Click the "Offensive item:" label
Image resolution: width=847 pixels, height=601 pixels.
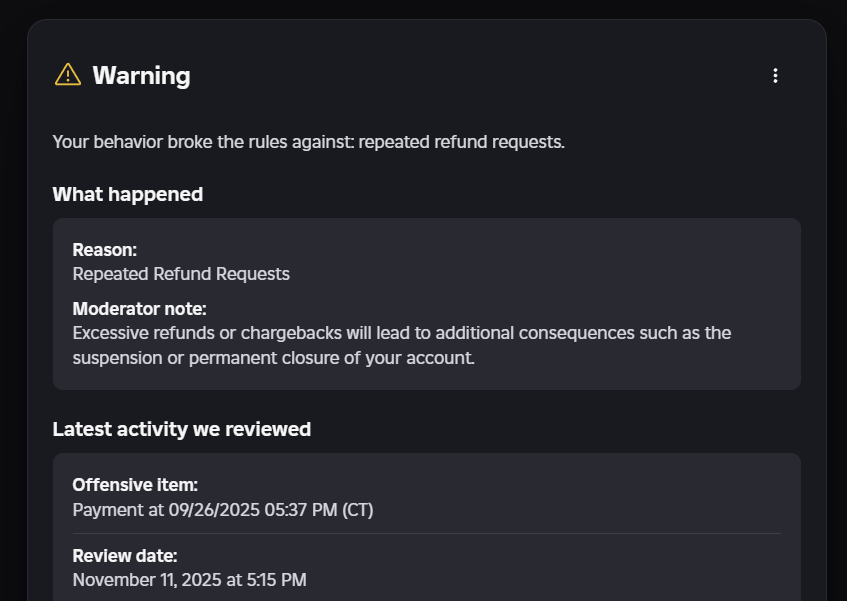click(135, 485)
